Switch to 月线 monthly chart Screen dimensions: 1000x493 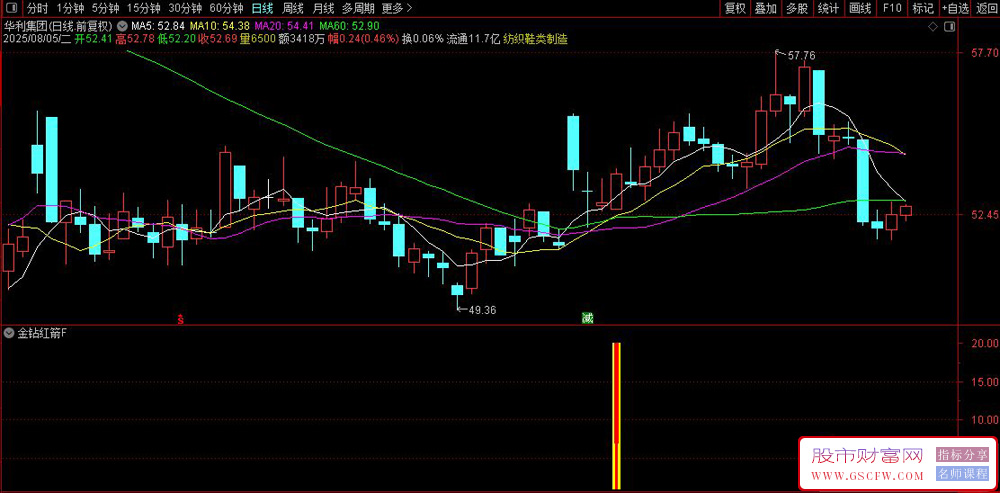[323, 8]
